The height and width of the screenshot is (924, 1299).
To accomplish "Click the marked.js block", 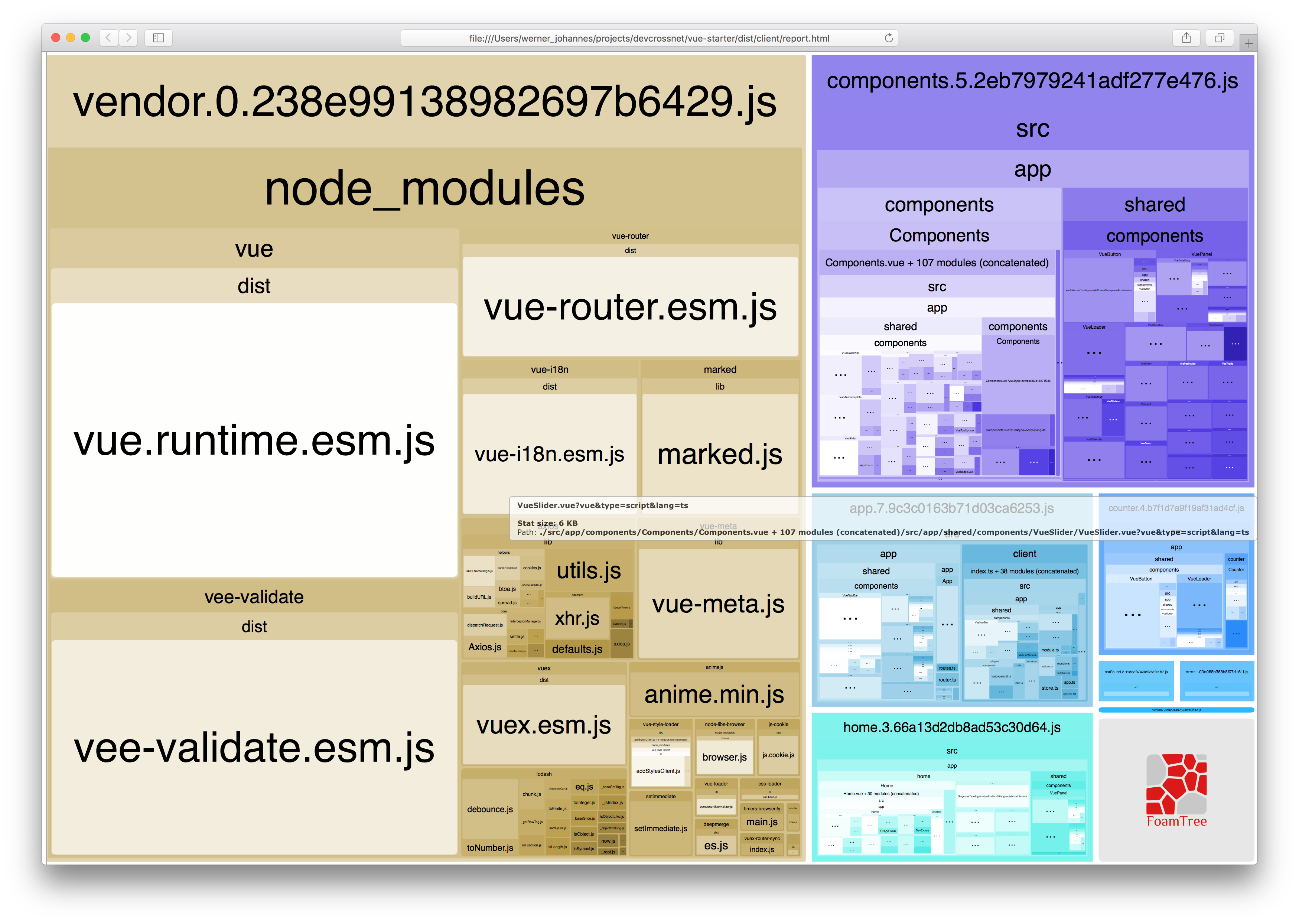I will [x=720, y=453].
